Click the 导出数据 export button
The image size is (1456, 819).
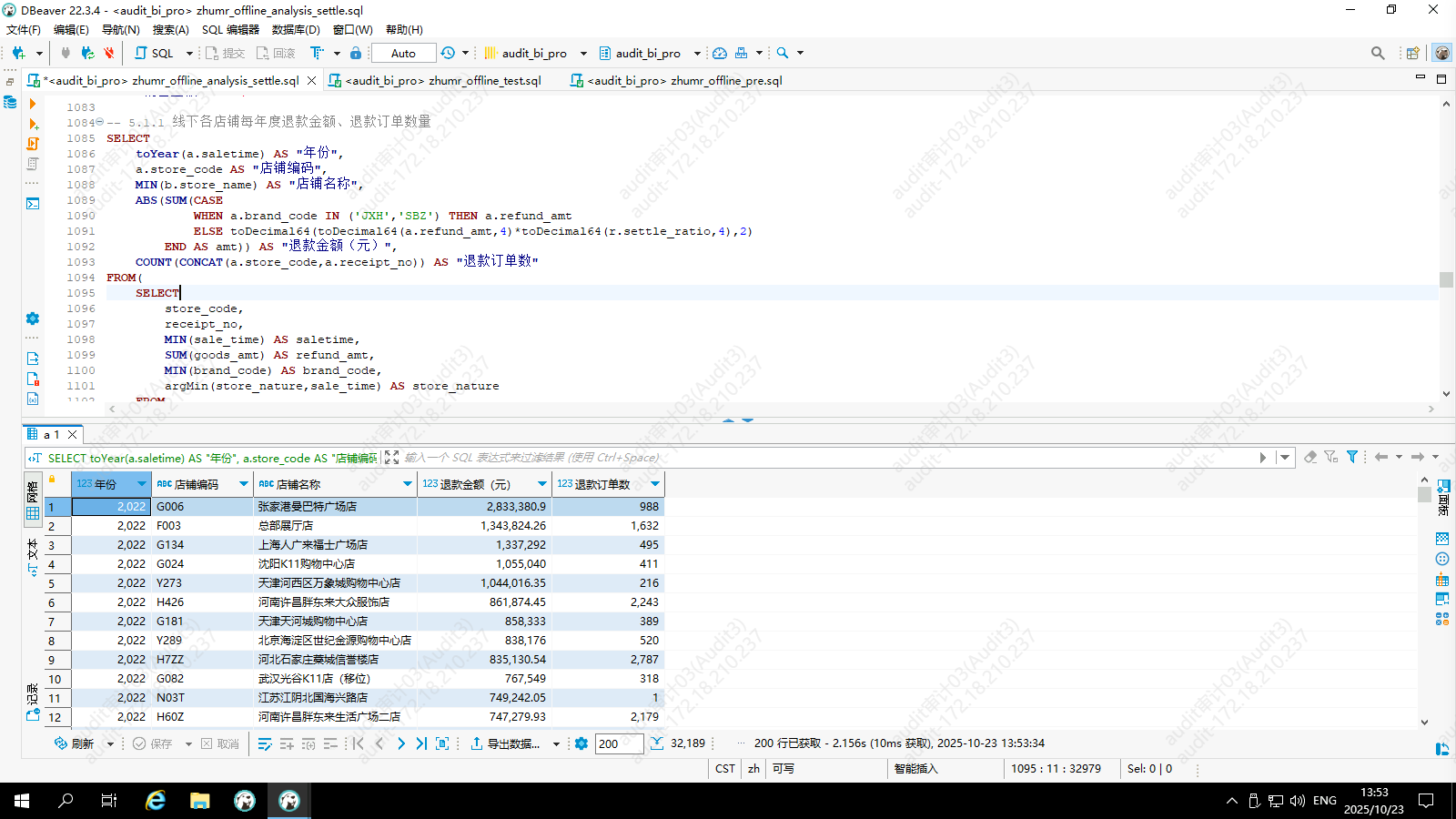click(x=505, y=743)
